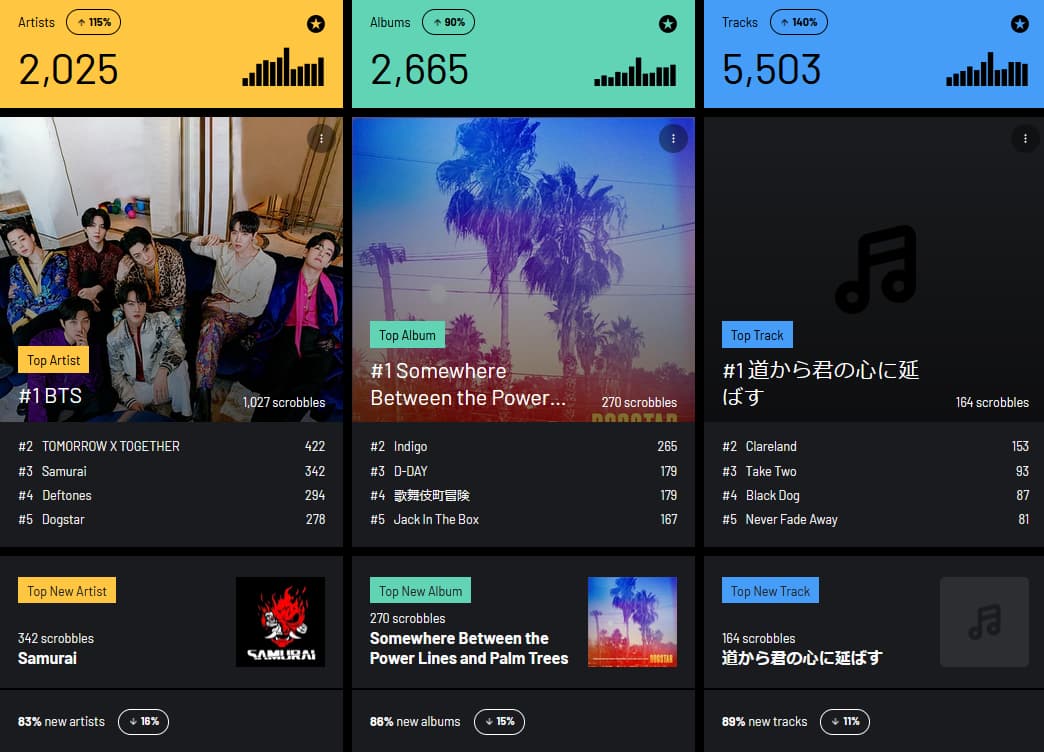The image size is (1044, 752).
Task: Open the Samurai artist logo thumbnail
Action: [x=280, y=622]
